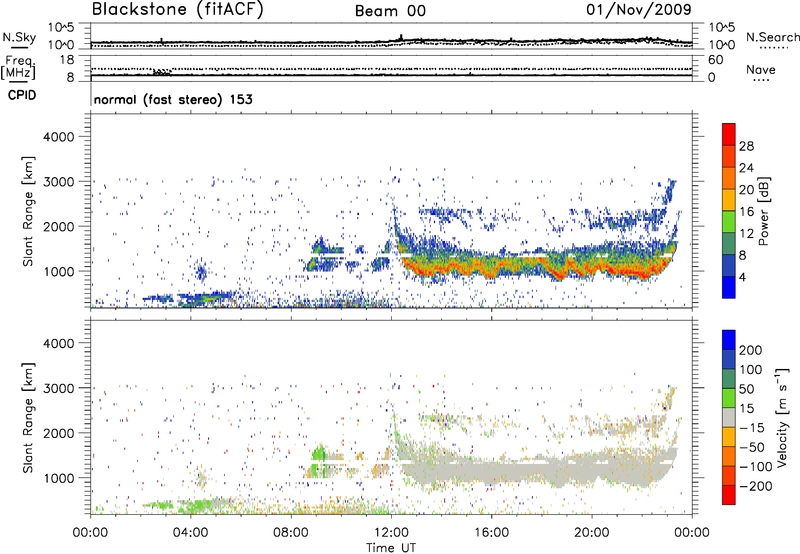800x554 pixels.
Task: Click the "Nave" legend label
Action: (761, 70)
